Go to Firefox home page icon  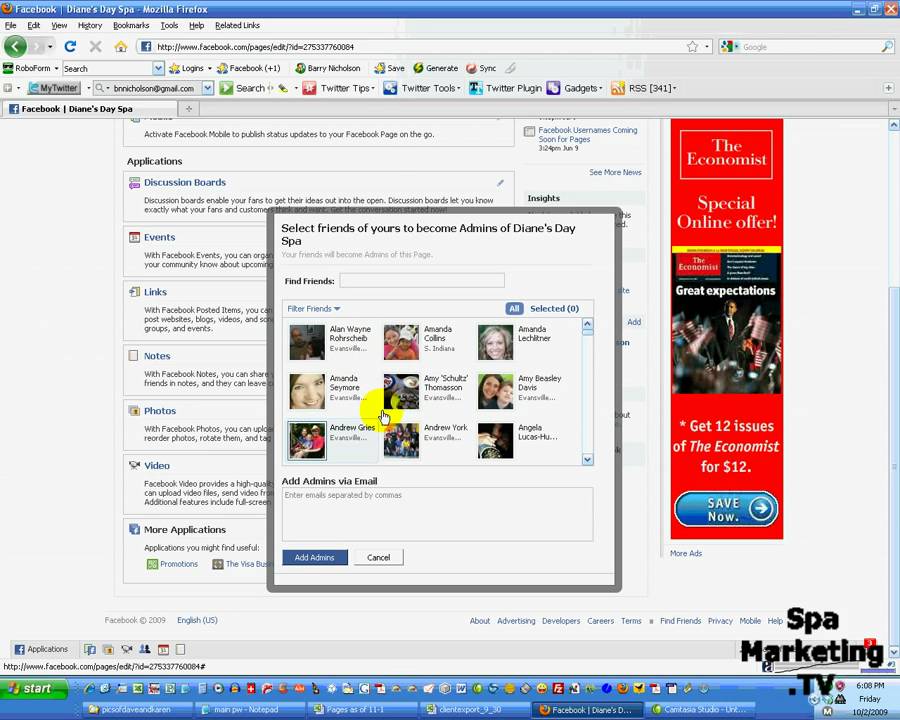[121, 47]
